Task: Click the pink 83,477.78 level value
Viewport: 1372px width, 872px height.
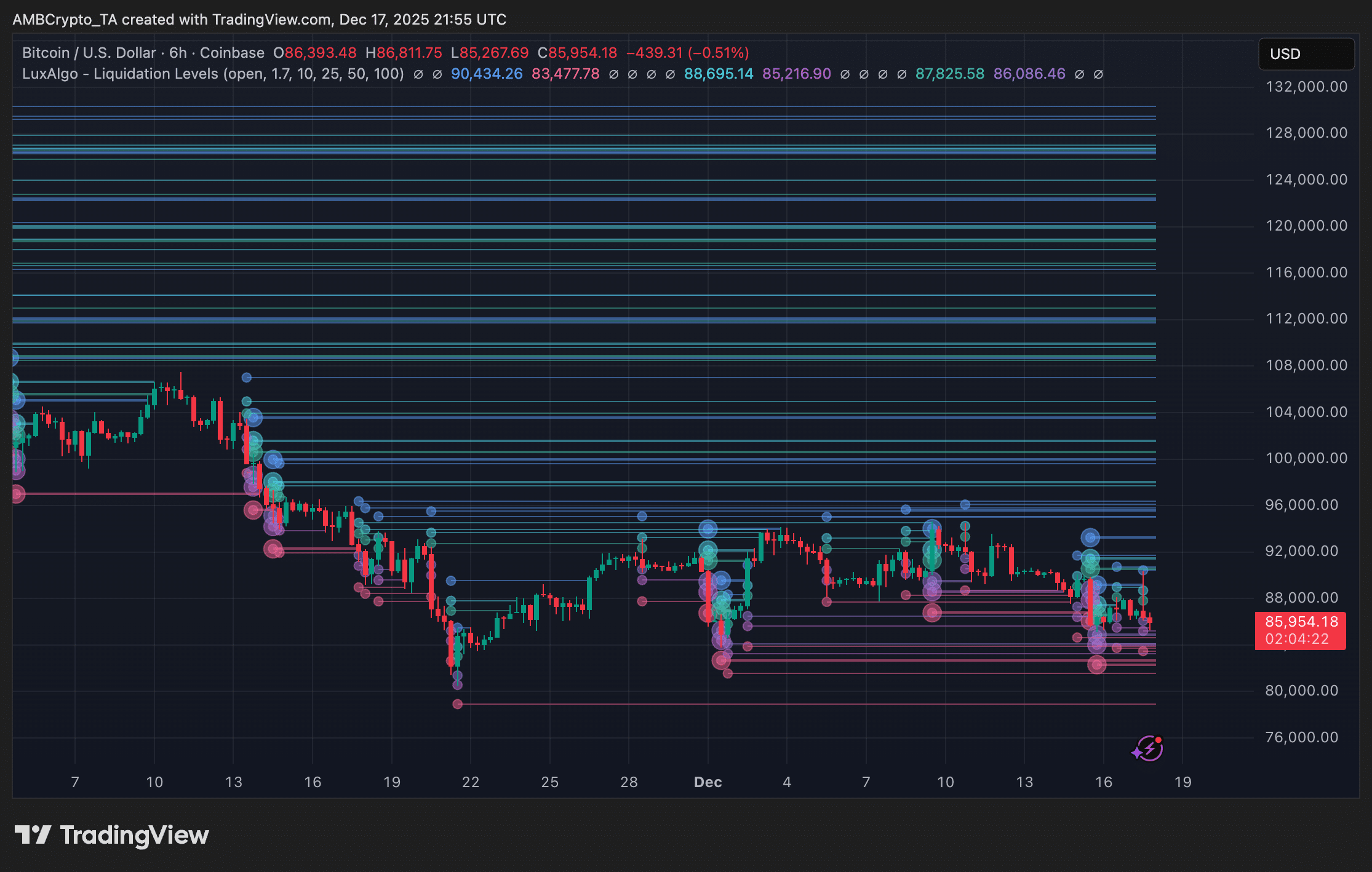Action: 567,74
